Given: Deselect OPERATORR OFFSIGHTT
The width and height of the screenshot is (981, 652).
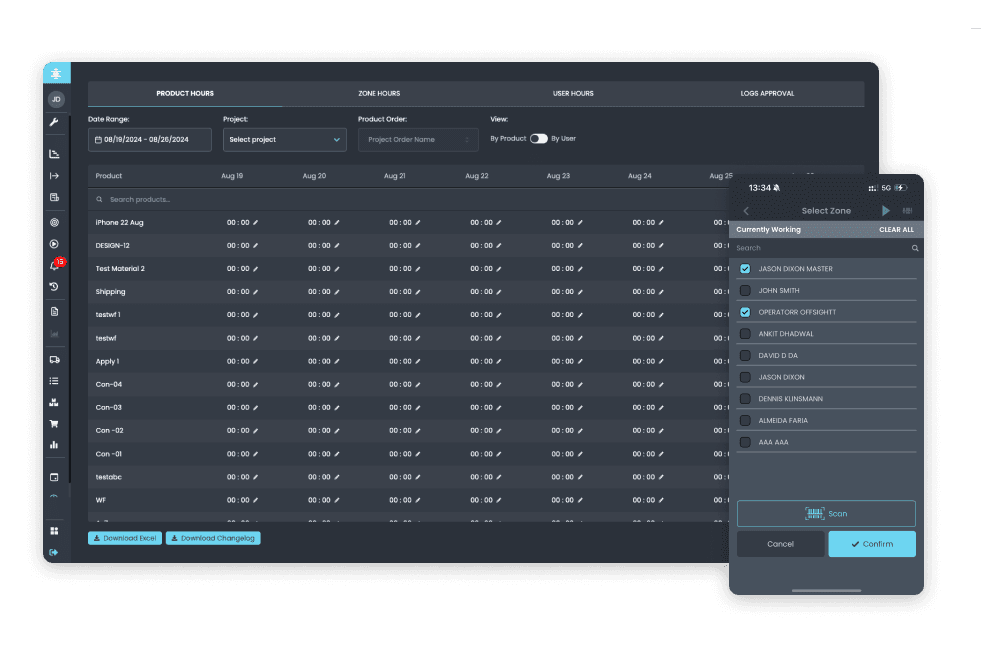Looking at the screenshot, I should [745, 312].
